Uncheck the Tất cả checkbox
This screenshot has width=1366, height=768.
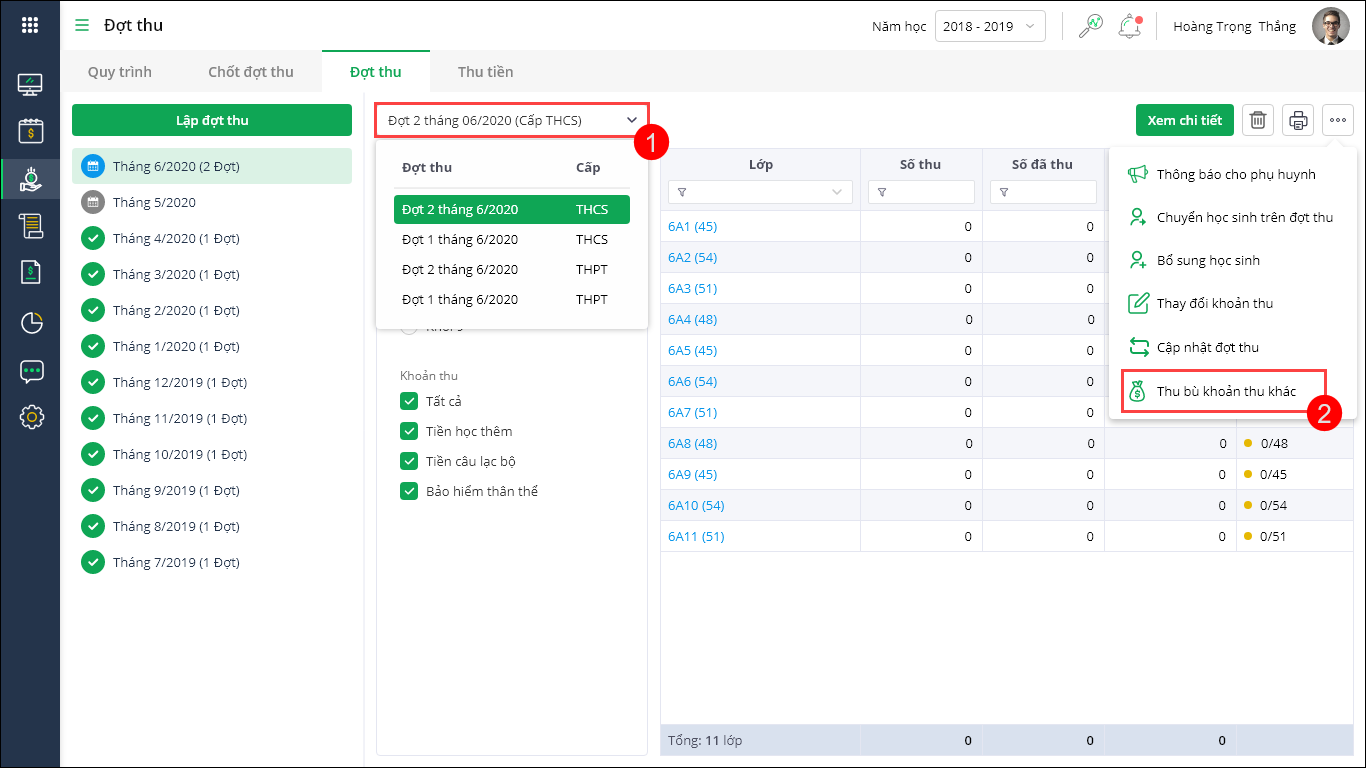coord(408,401)
